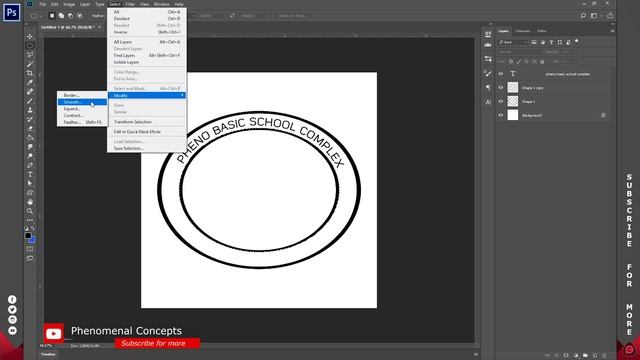
Task: Toggle the layer filter on/off switch
Action: pyautogui.click(x=577, y=41)
